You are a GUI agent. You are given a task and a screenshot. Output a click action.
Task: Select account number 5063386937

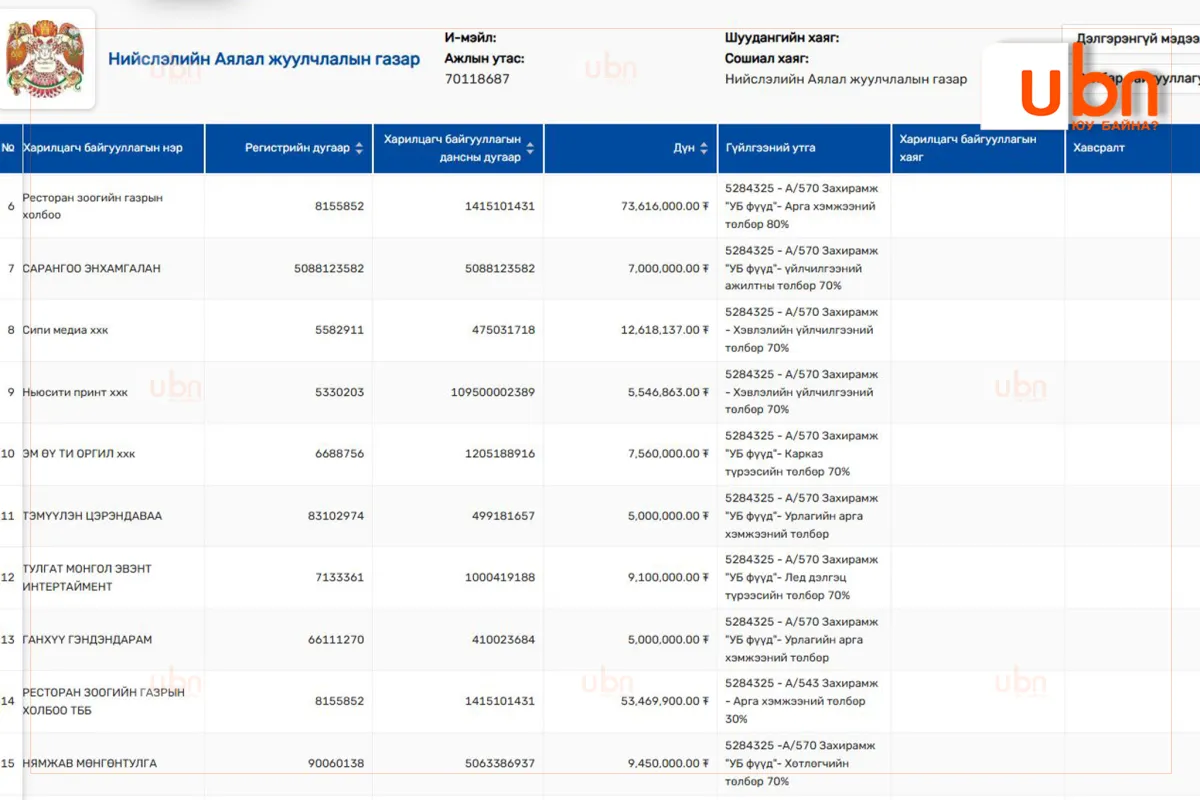click(x=499, y=763)
